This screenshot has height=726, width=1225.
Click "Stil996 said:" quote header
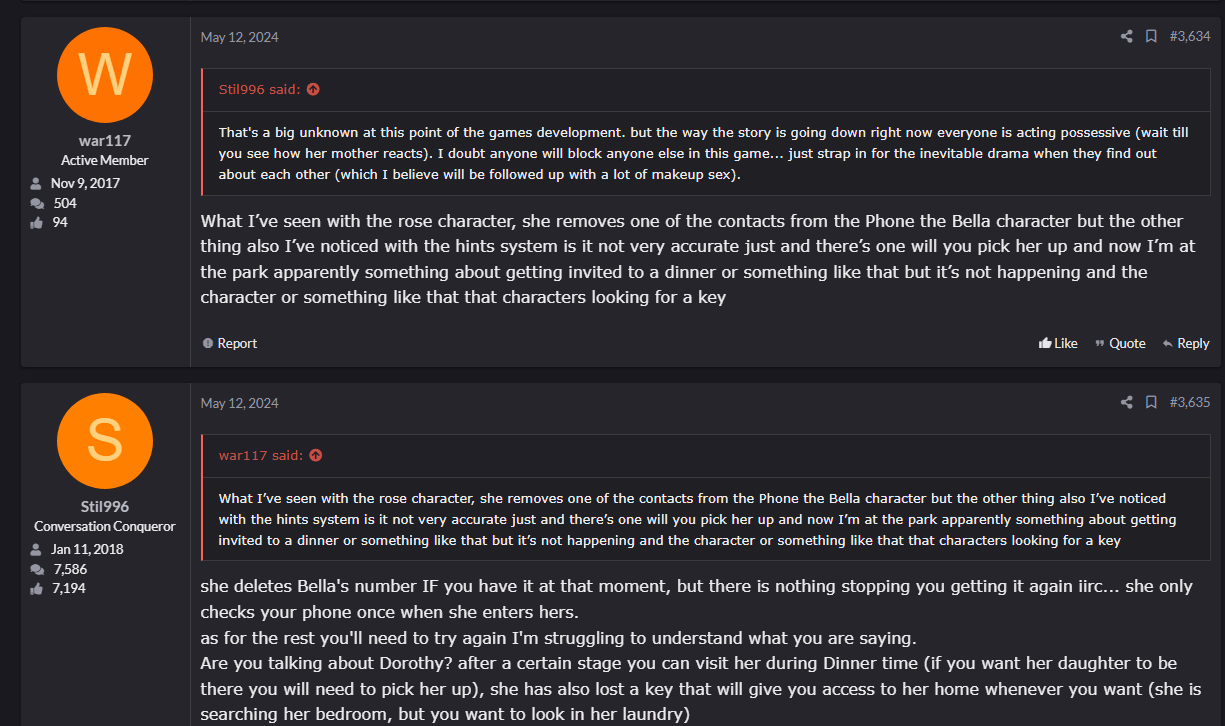coord(259,90)
